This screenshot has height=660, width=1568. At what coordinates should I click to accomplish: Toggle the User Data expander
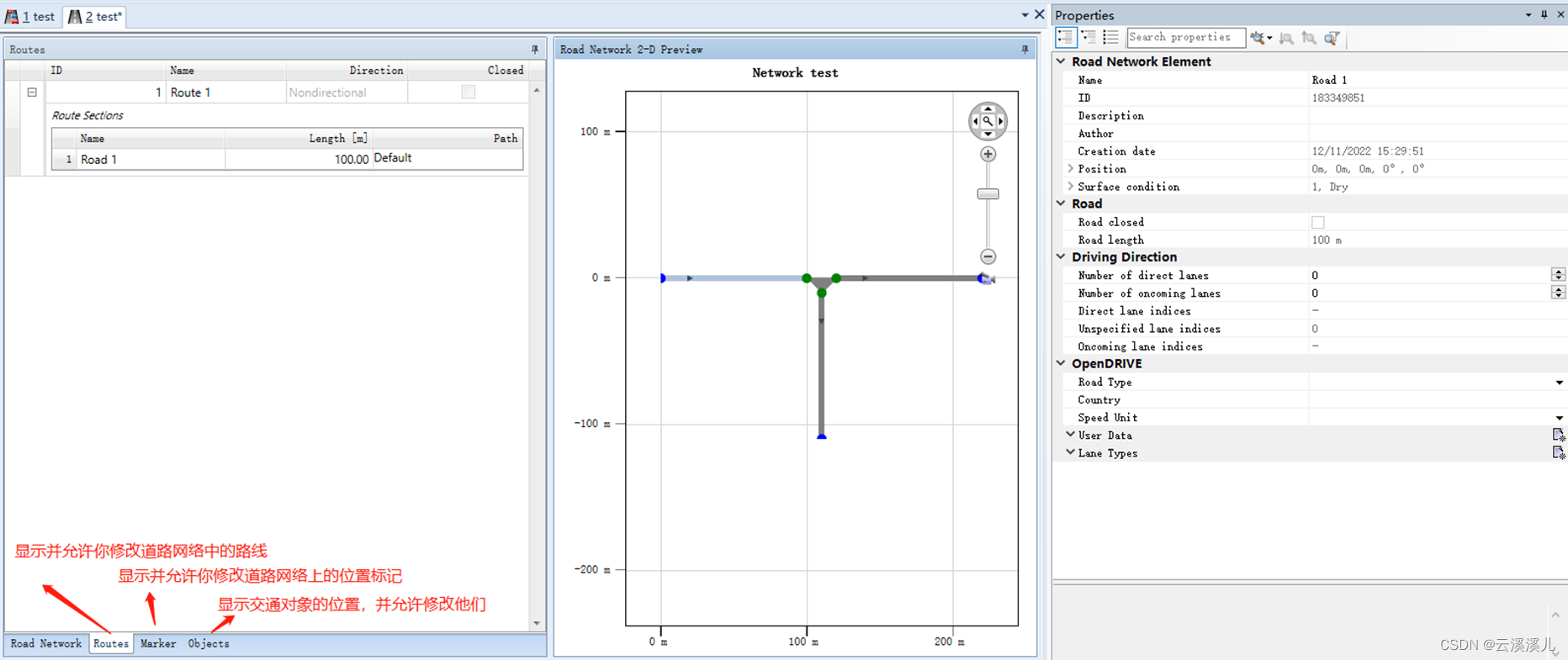click(1071, 435)
